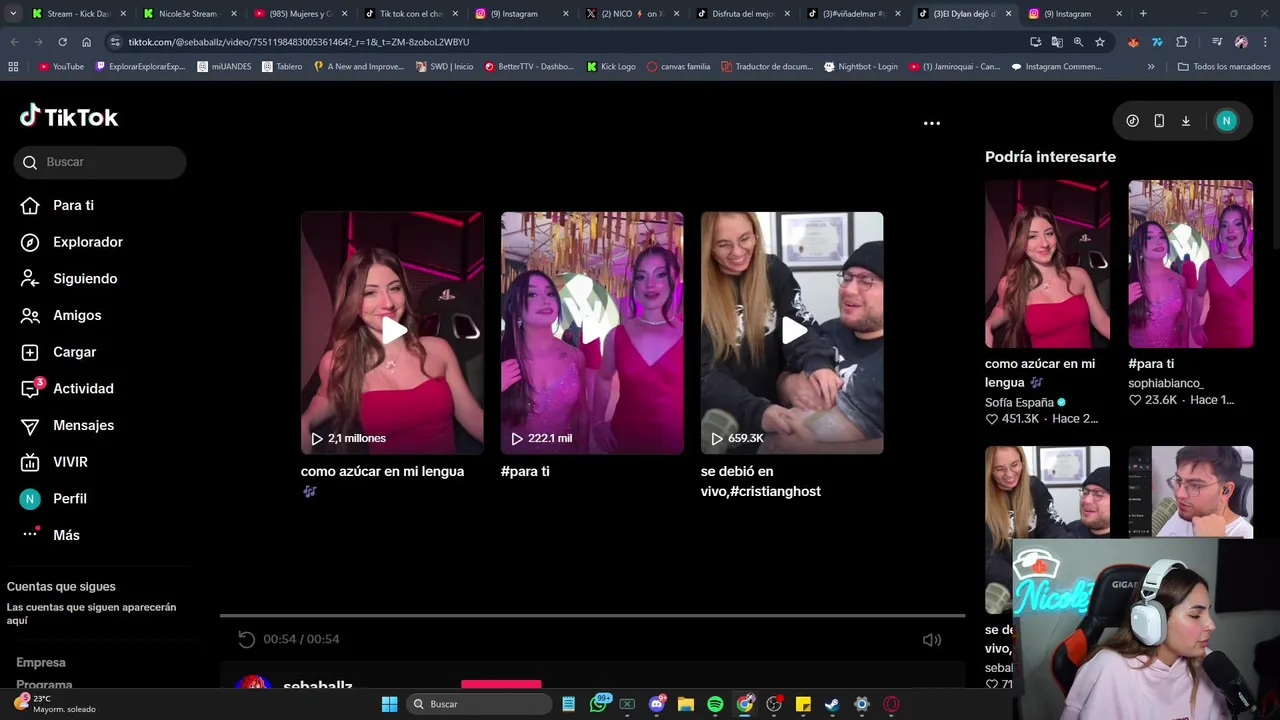Click the TikTok coins icon at top right

pos(1132,121)
